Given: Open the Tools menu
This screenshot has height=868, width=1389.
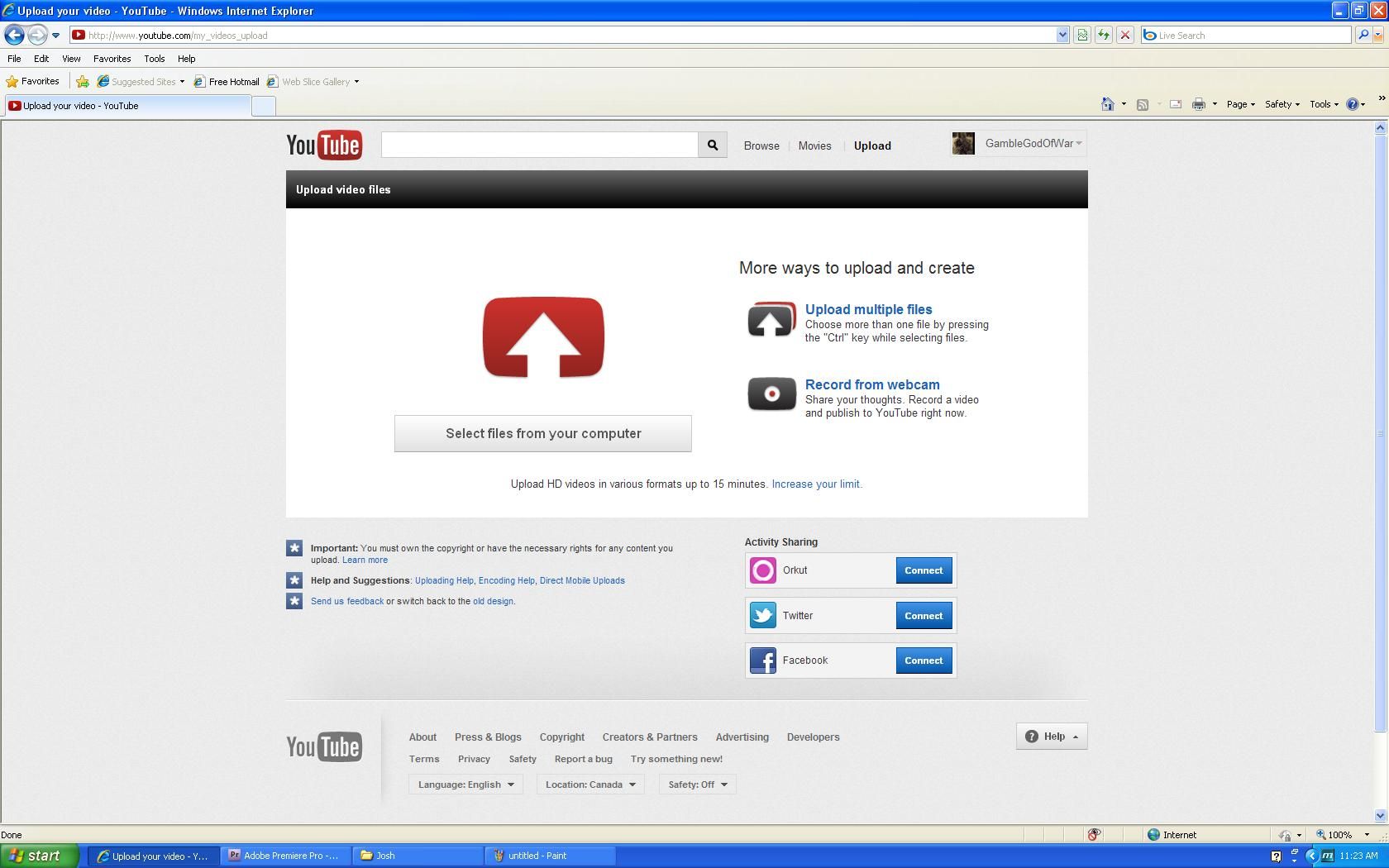Looking at the screenshot, I should pyautogui.click(x=154, y=59).
